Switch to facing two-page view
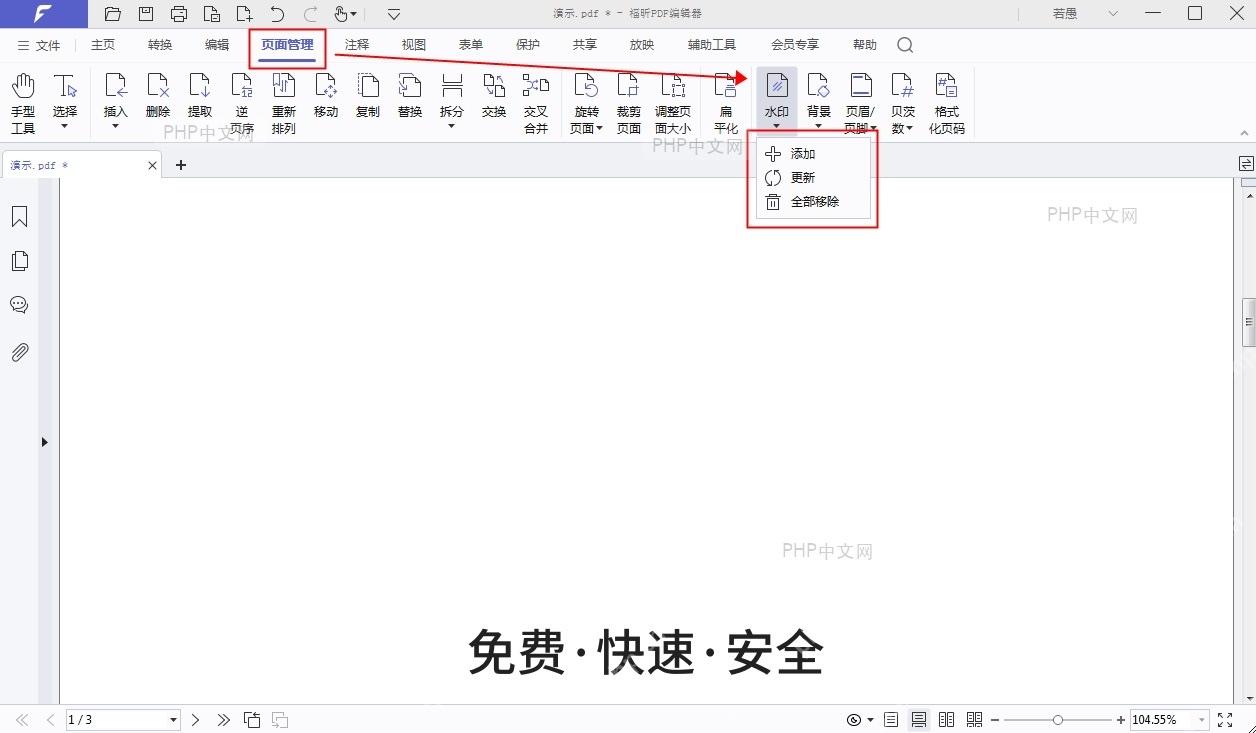Image resolution: width=1256 pixels, height=733 pixels. click(x=946, y=720)
